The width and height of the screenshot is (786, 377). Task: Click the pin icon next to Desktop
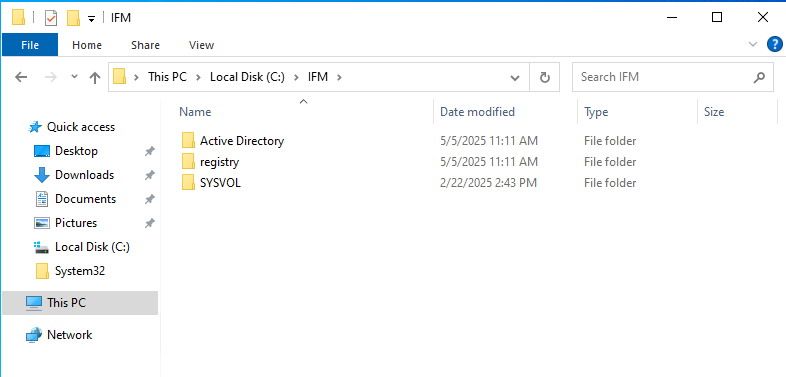(x=149, y=151)
